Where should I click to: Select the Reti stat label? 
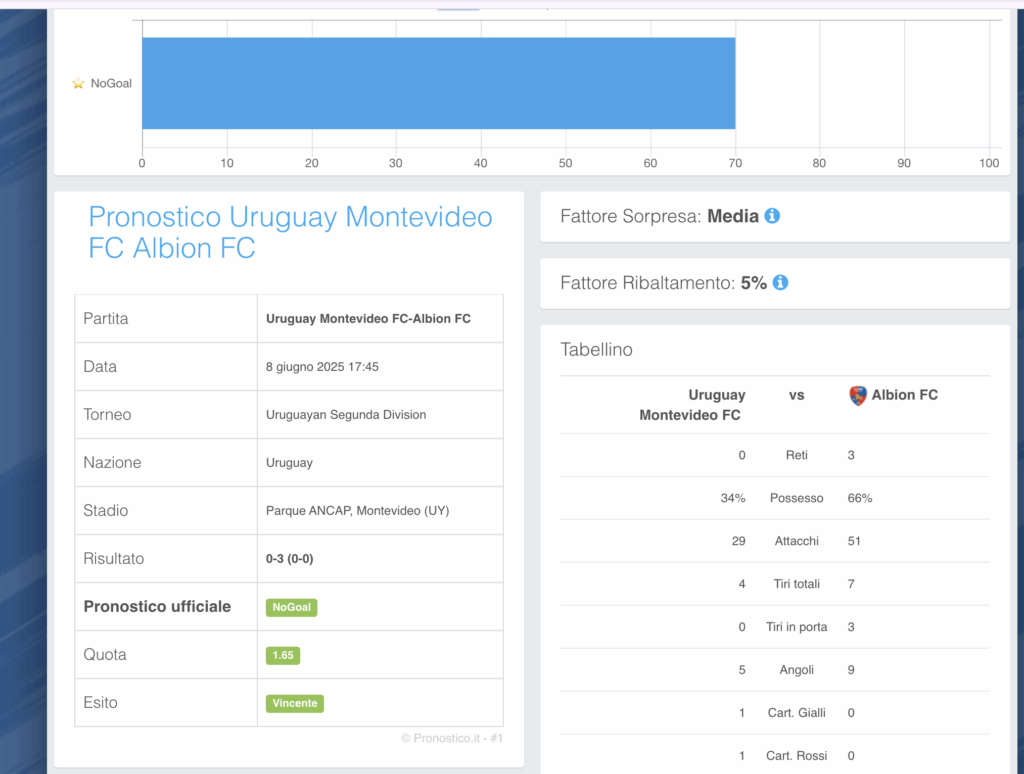point(797,455)
